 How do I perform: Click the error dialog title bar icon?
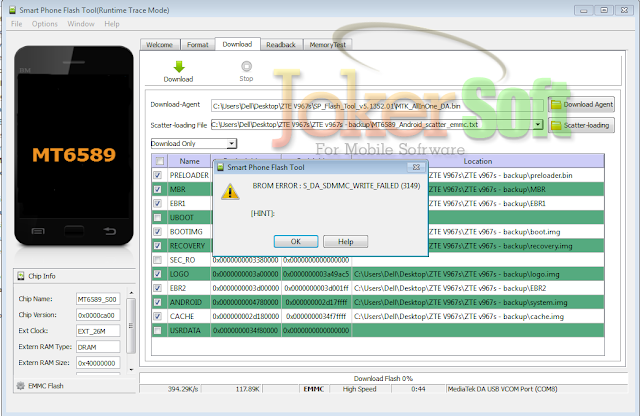click(x=220, y=167)
